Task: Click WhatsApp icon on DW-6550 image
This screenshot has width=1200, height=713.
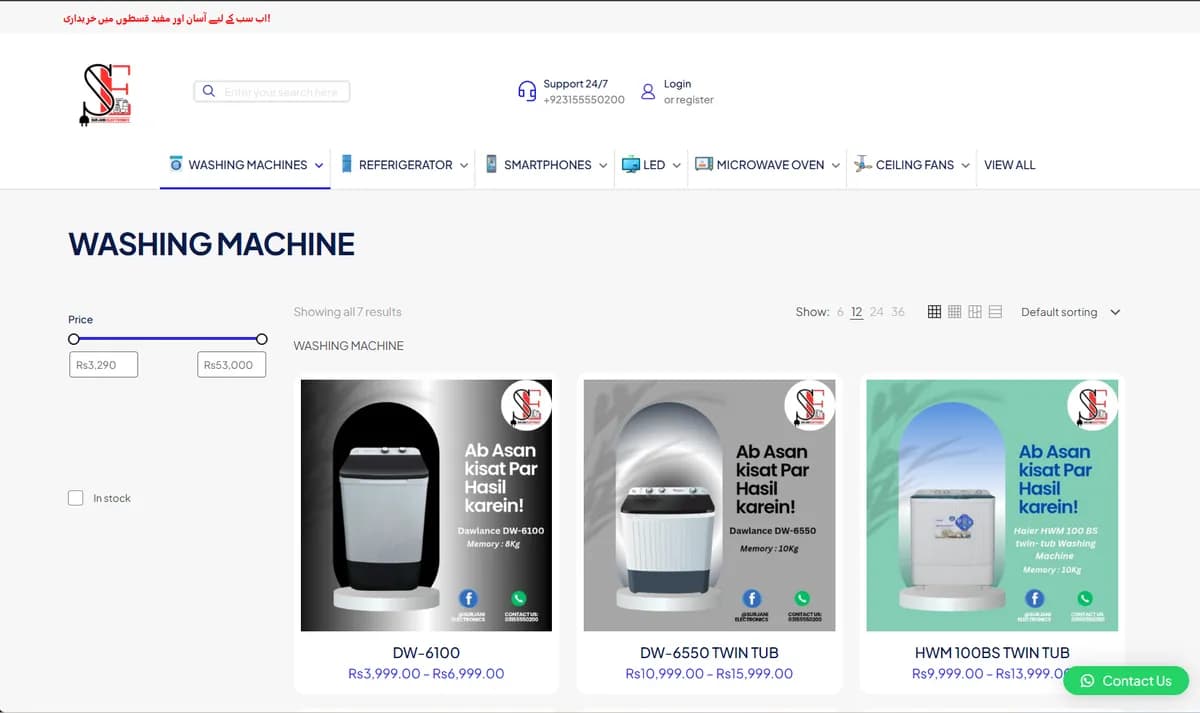Action: click(801, 598)
